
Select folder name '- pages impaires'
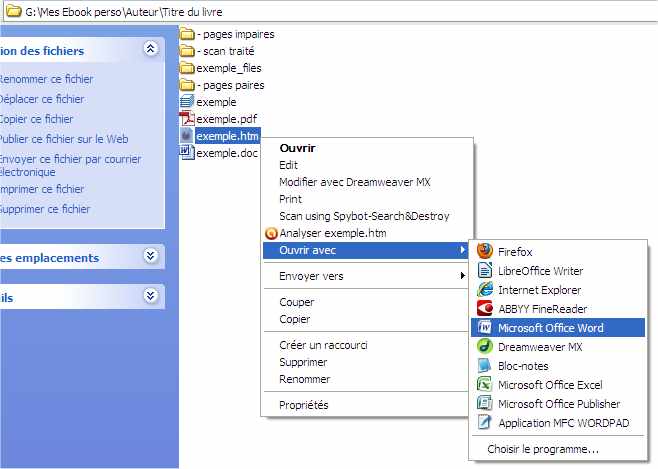click(235, 34)
